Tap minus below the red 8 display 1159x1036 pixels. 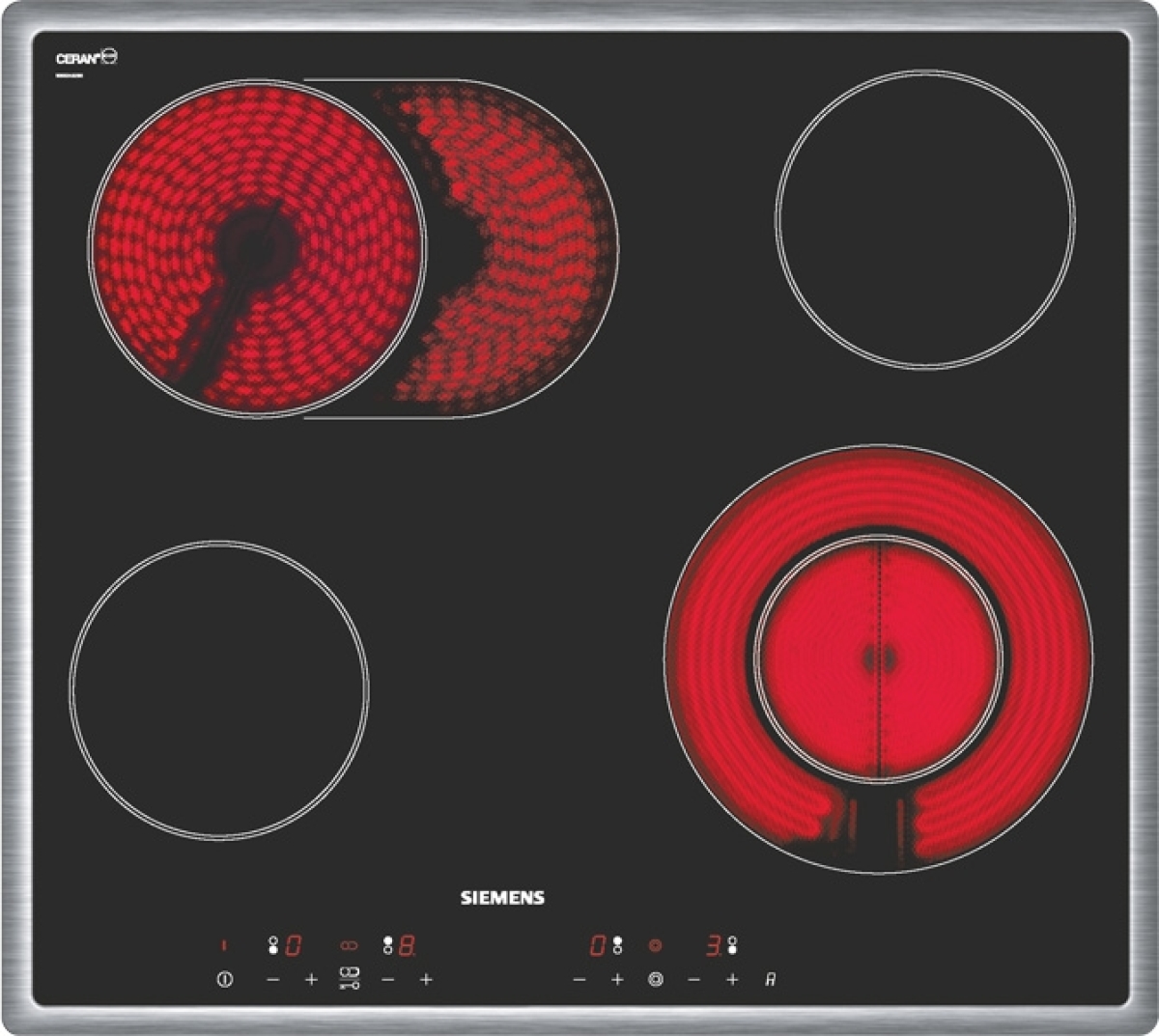[x=387, y=979]
